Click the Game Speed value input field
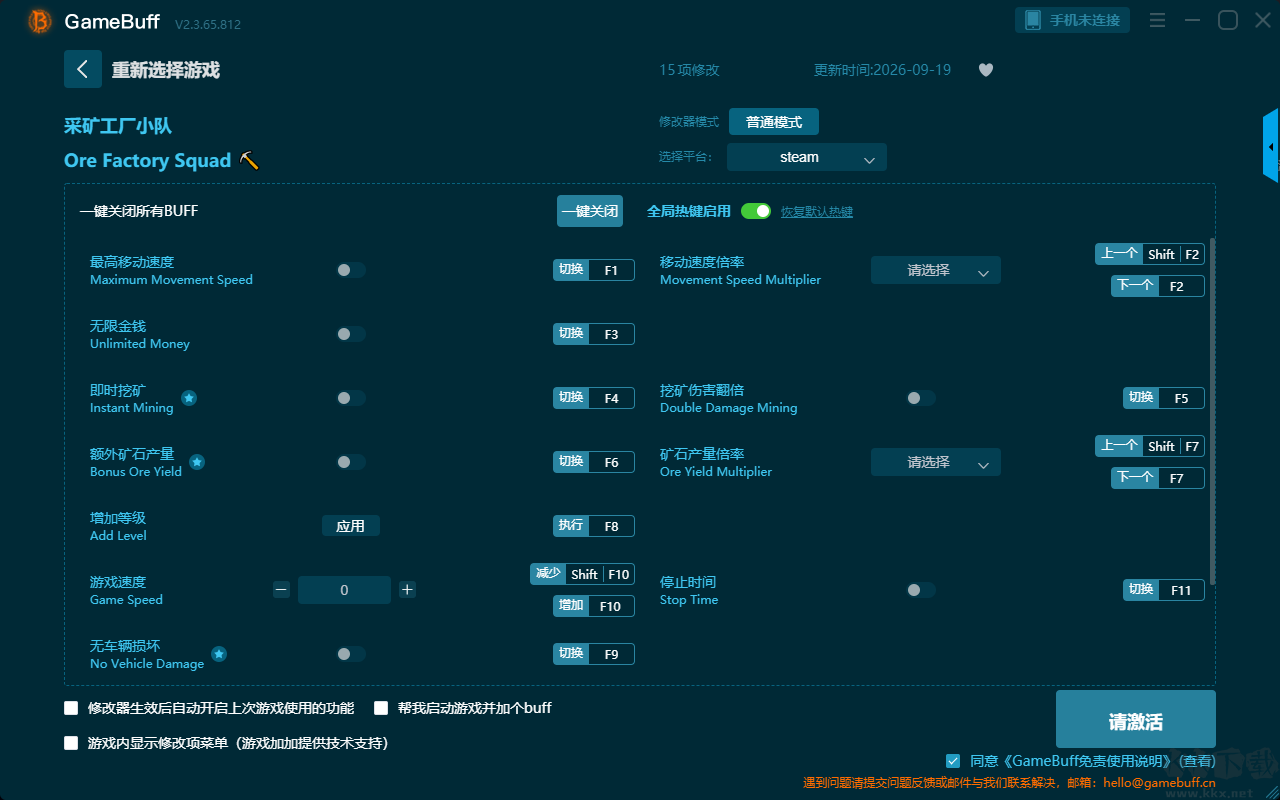The image size is (1280, 800). (x=344, y=590)
